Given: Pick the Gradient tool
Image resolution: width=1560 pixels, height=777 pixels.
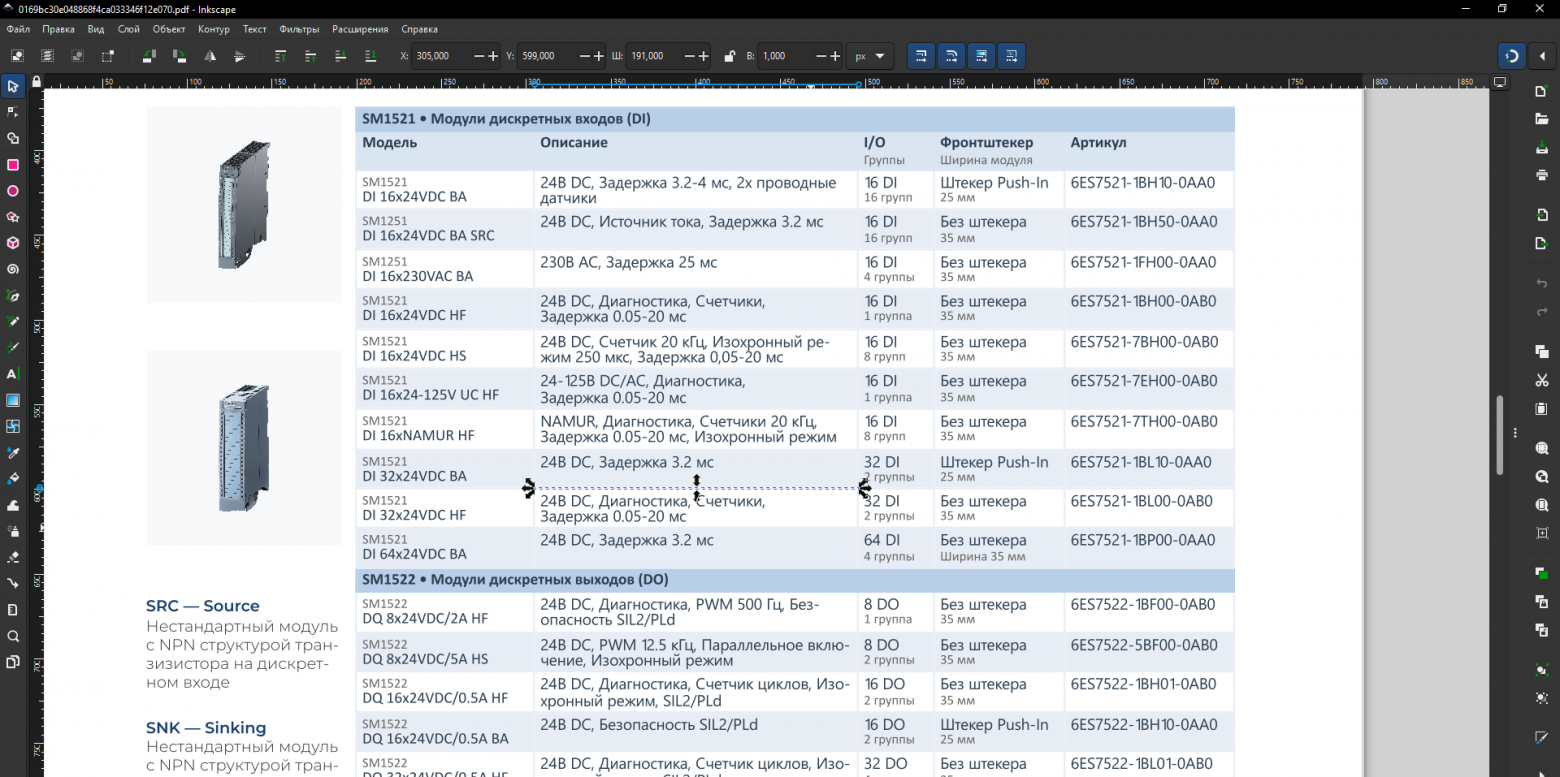Looking at the screenshot, I should point(13,400).
